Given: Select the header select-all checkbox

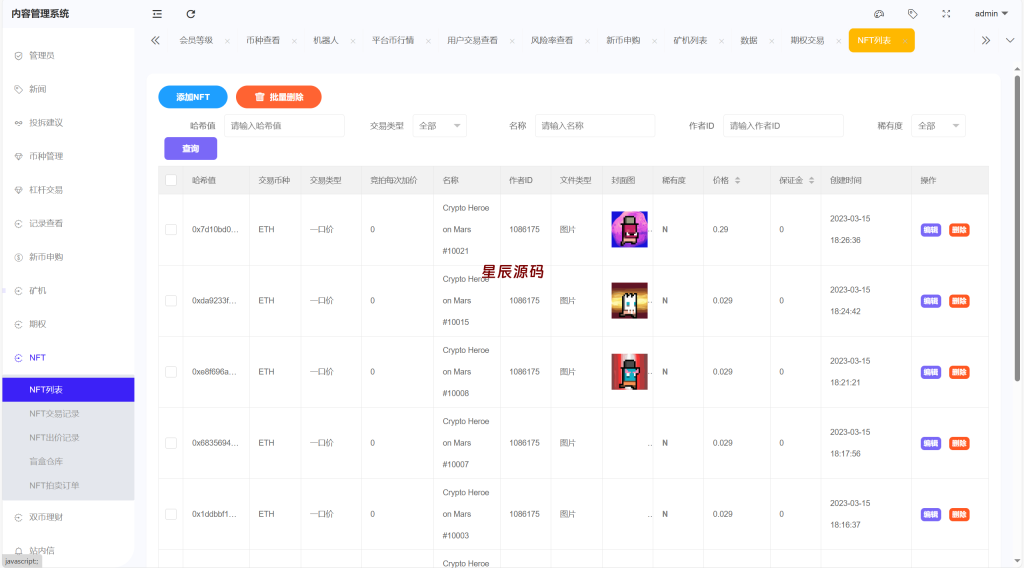Looking at the screenshot, I should tap(171, 180).
